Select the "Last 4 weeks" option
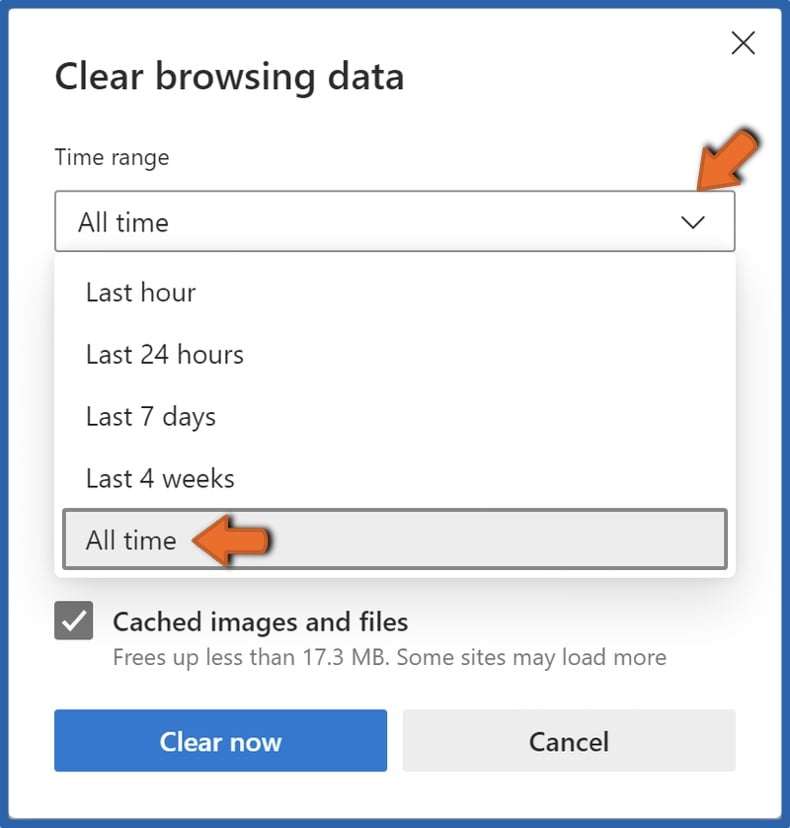 [x=159, y=478]
